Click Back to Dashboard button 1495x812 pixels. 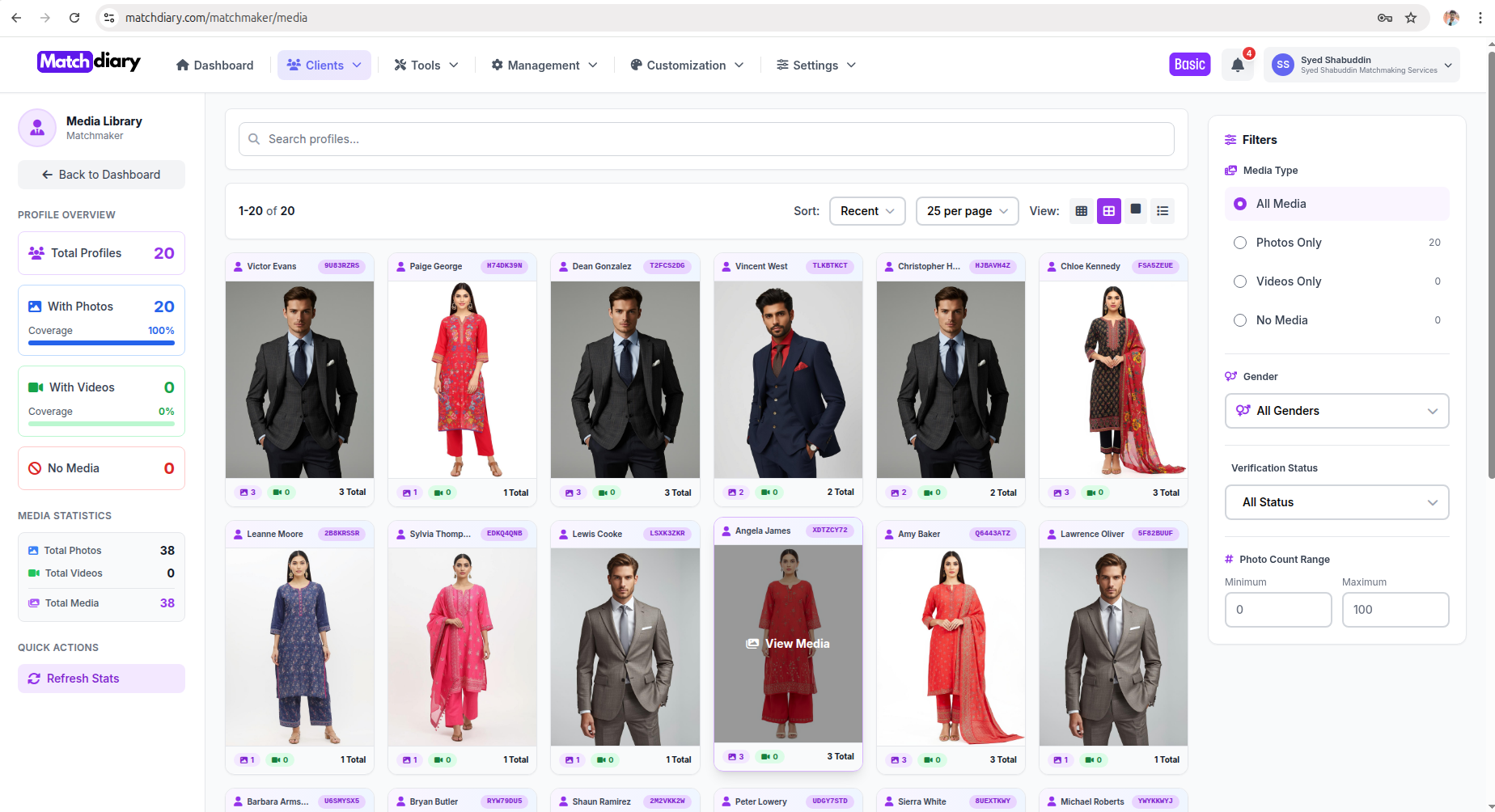[x=101, y=175]
